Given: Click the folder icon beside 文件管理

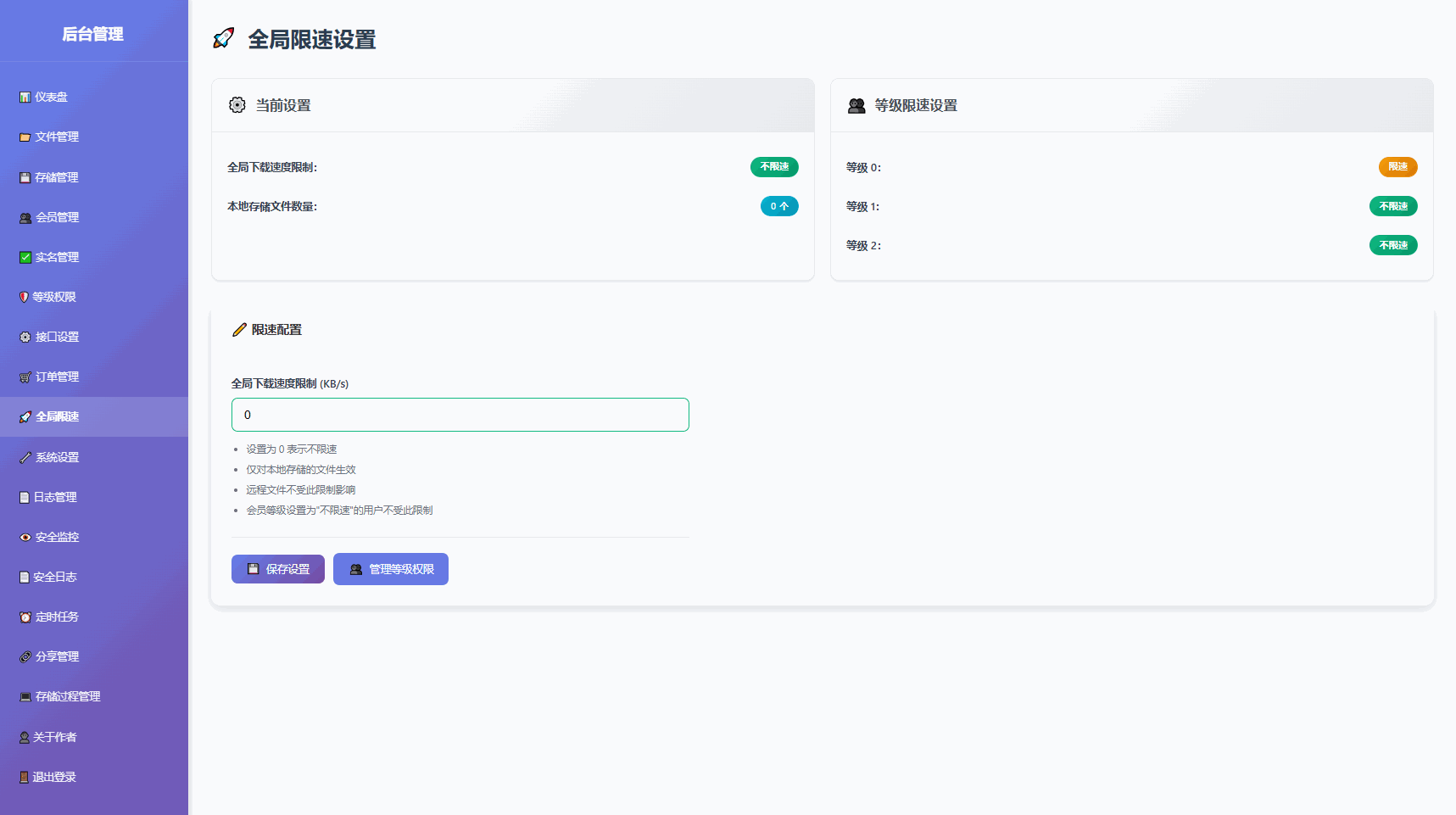Looking at the screenshot, I should click(25, 137).
